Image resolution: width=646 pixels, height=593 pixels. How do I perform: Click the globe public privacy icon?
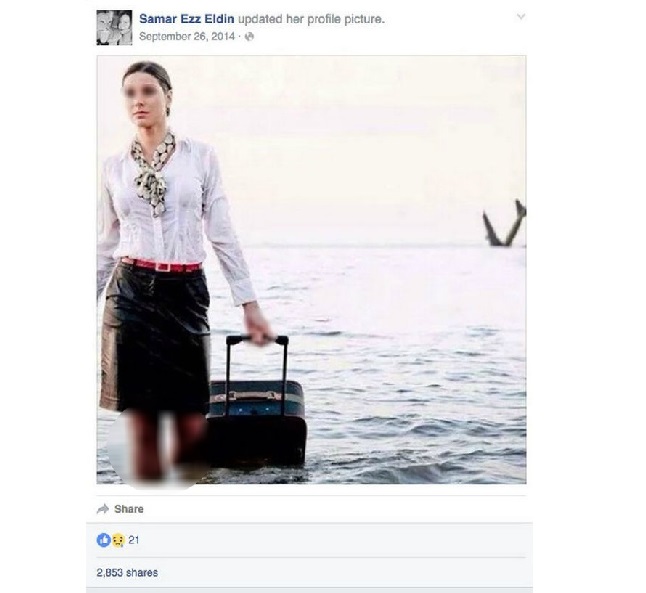[x=249, y=37]
